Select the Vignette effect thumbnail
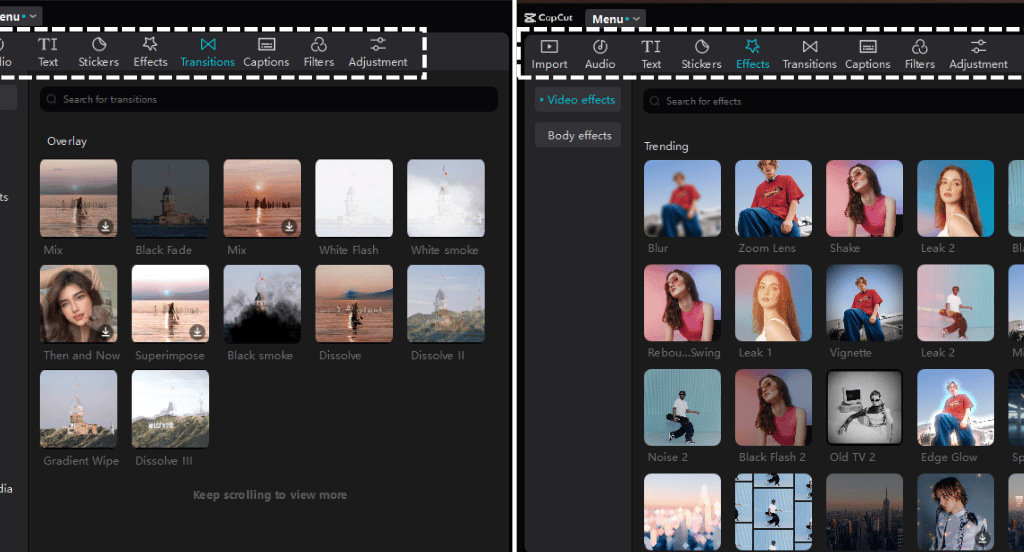Viewport: 1024px width, 552px height. (864, 302)
